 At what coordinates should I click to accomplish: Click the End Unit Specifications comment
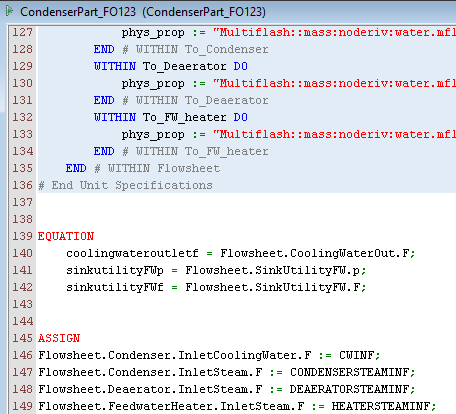pos(125,185)
